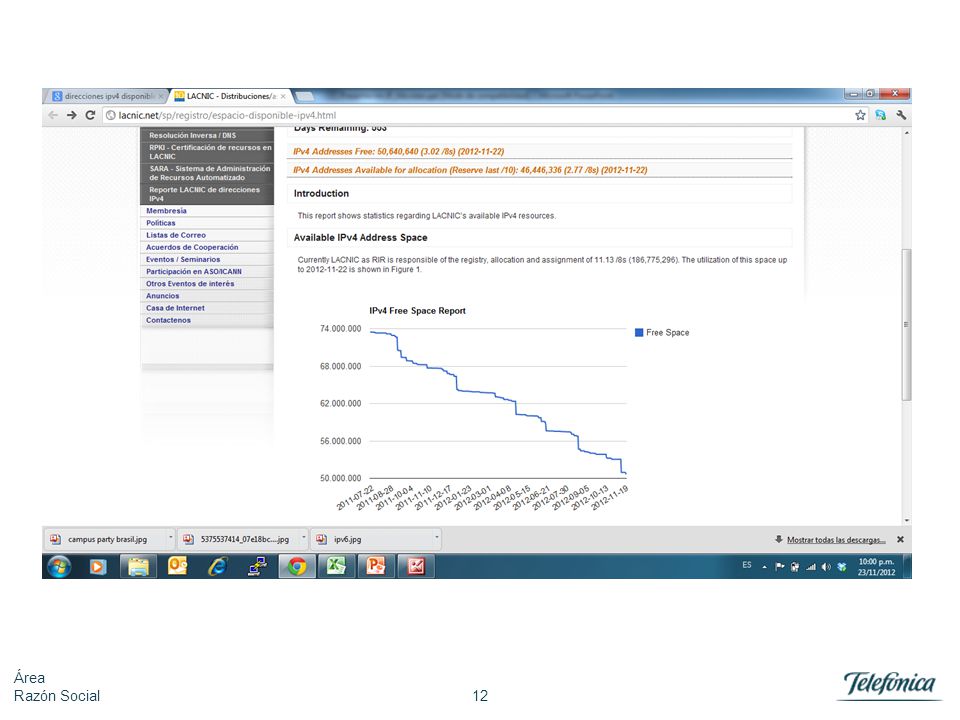Switch to the direcciones ipv4 disponibles tab

tap(105, 96)
